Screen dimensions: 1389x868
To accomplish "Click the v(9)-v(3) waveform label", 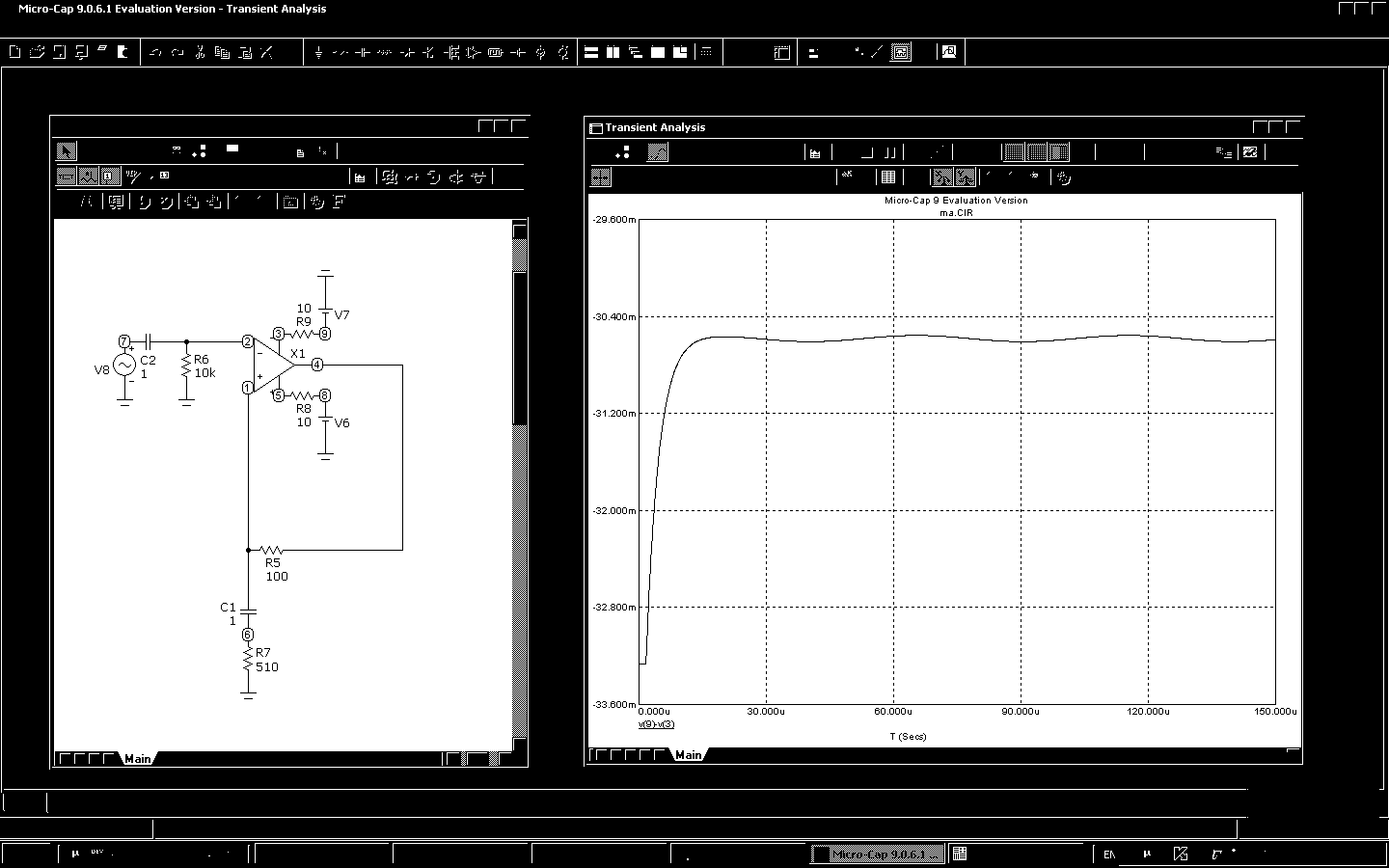I will (x=656, y=724).
